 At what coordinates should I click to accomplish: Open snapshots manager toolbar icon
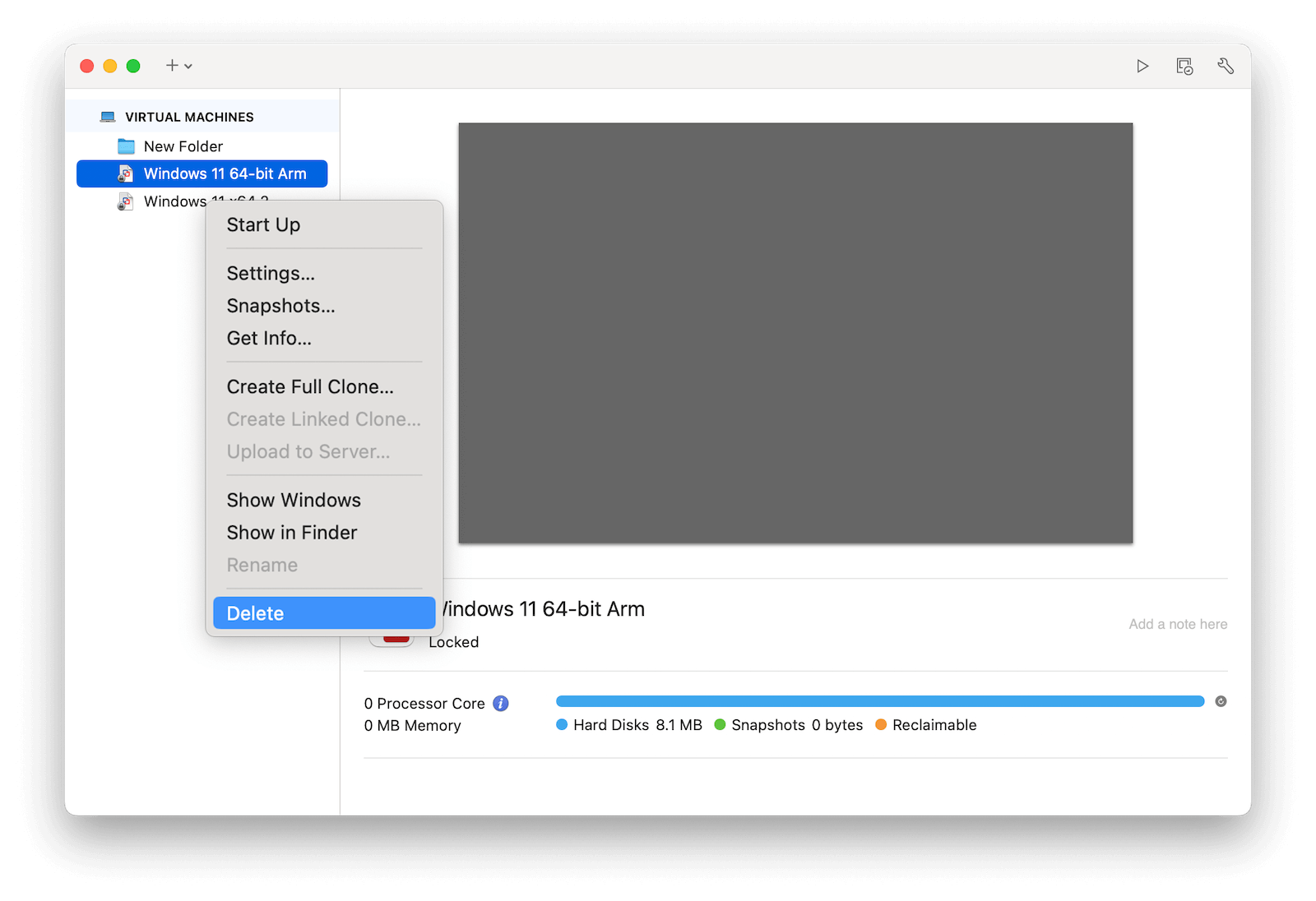[x=1184, y=67]
